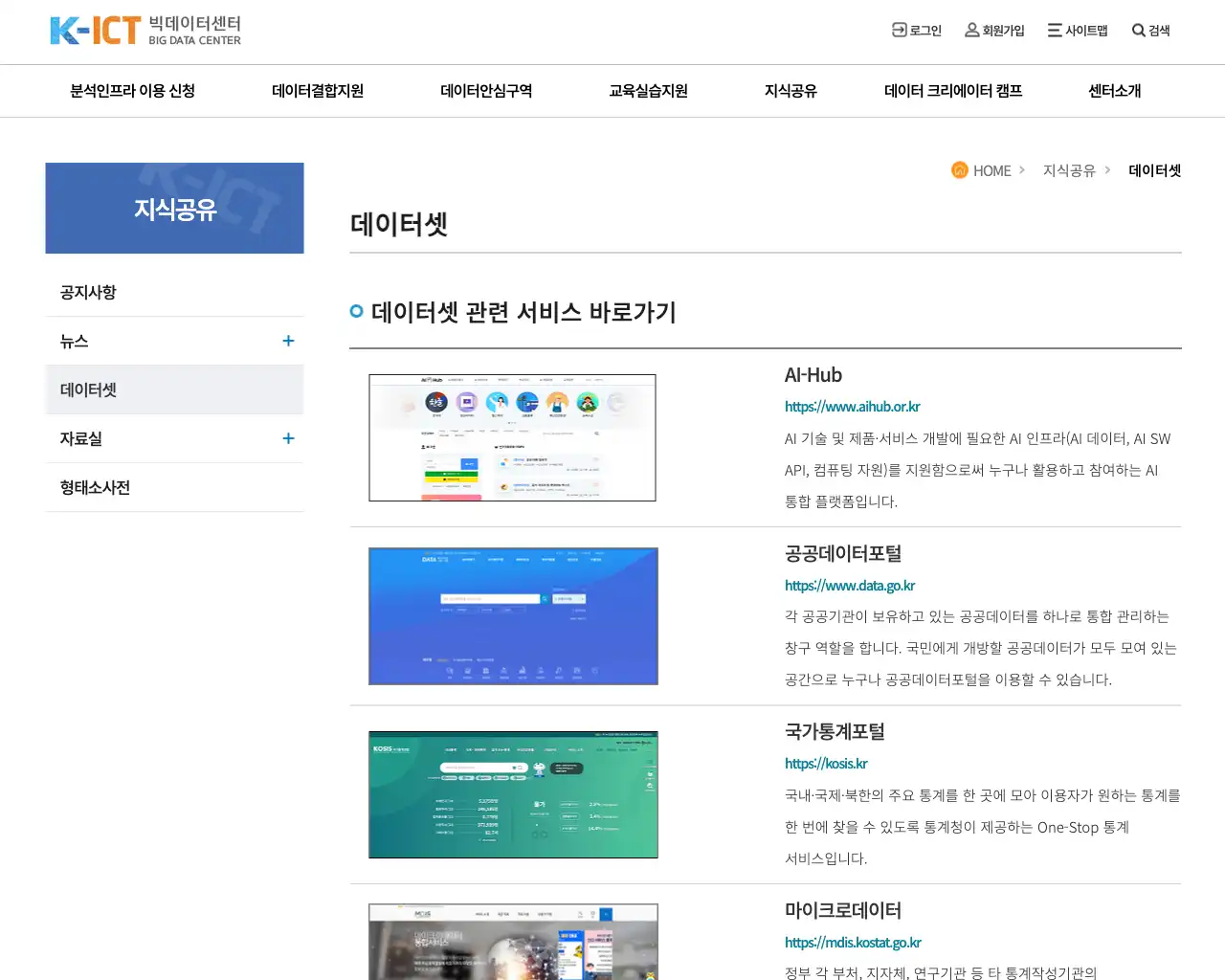Click the 국가통계포털 heading
The height and width of the screenshot is (980, 1225).
(x=835, y=731)
